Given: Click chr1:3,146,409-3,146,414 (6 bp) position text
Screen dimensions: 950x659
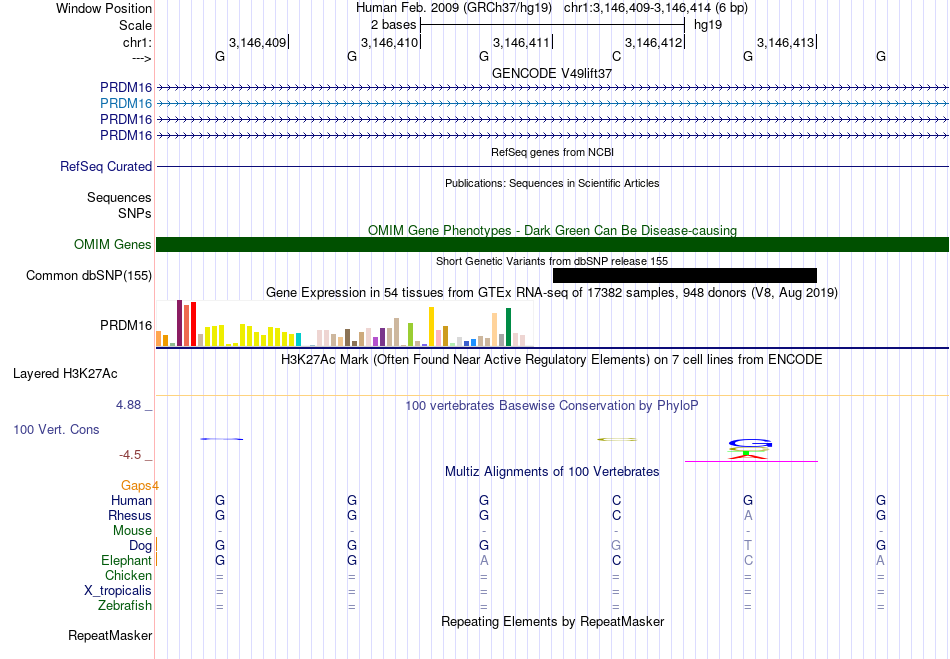Looking at the screenshot, I should 656,8.
